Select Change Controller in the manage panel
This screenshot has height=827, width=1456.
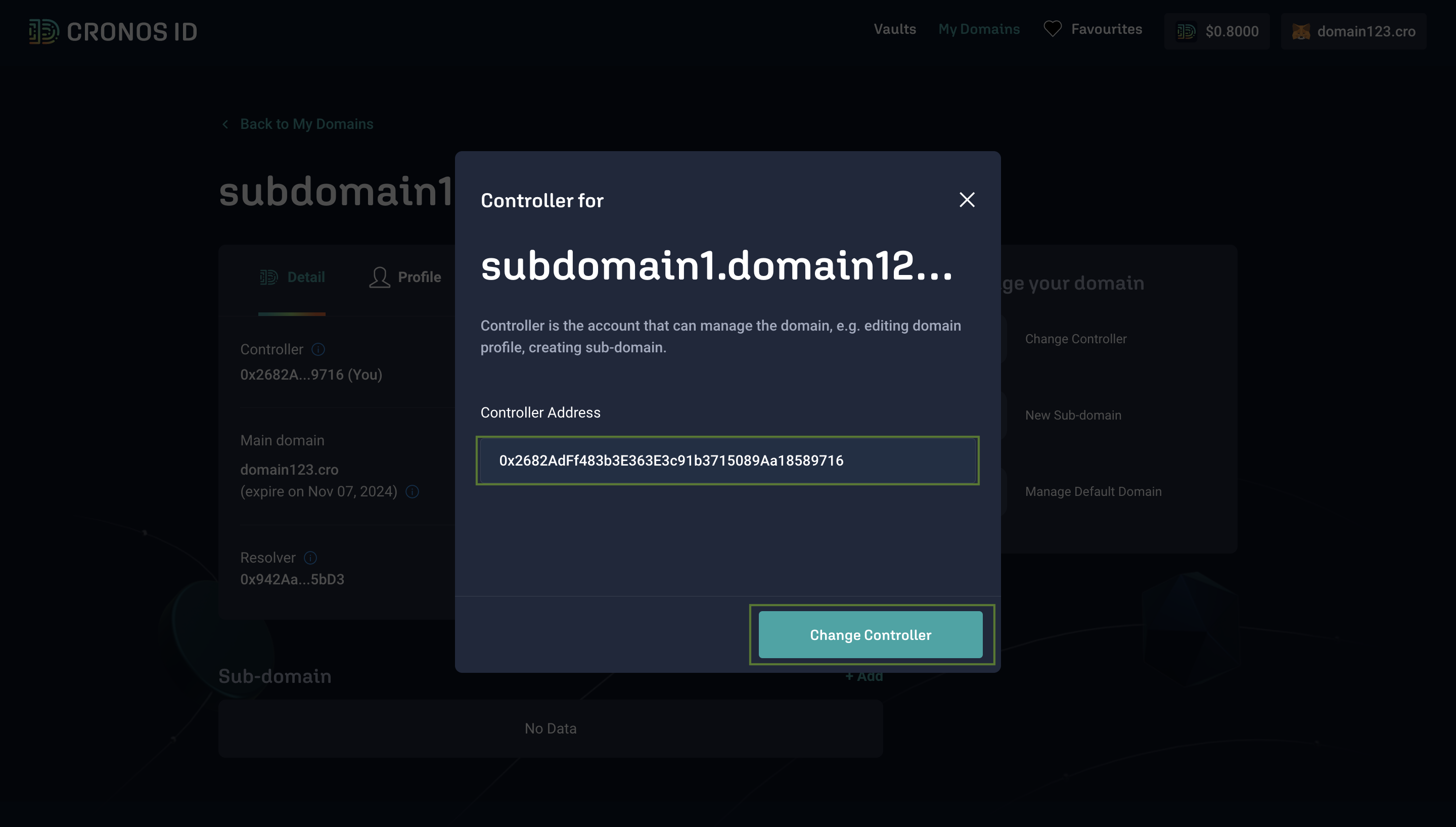pyautogui.click(x=1075, y=339)
